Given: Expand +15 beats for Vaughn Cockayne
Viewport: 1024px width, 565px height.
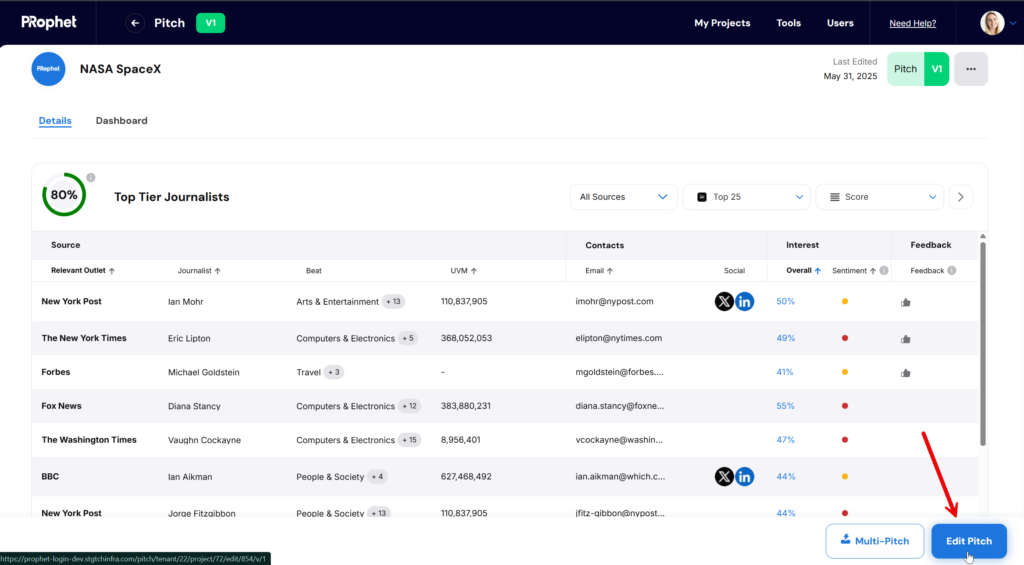Looking at the screenshot, I should tap(409, 440).
